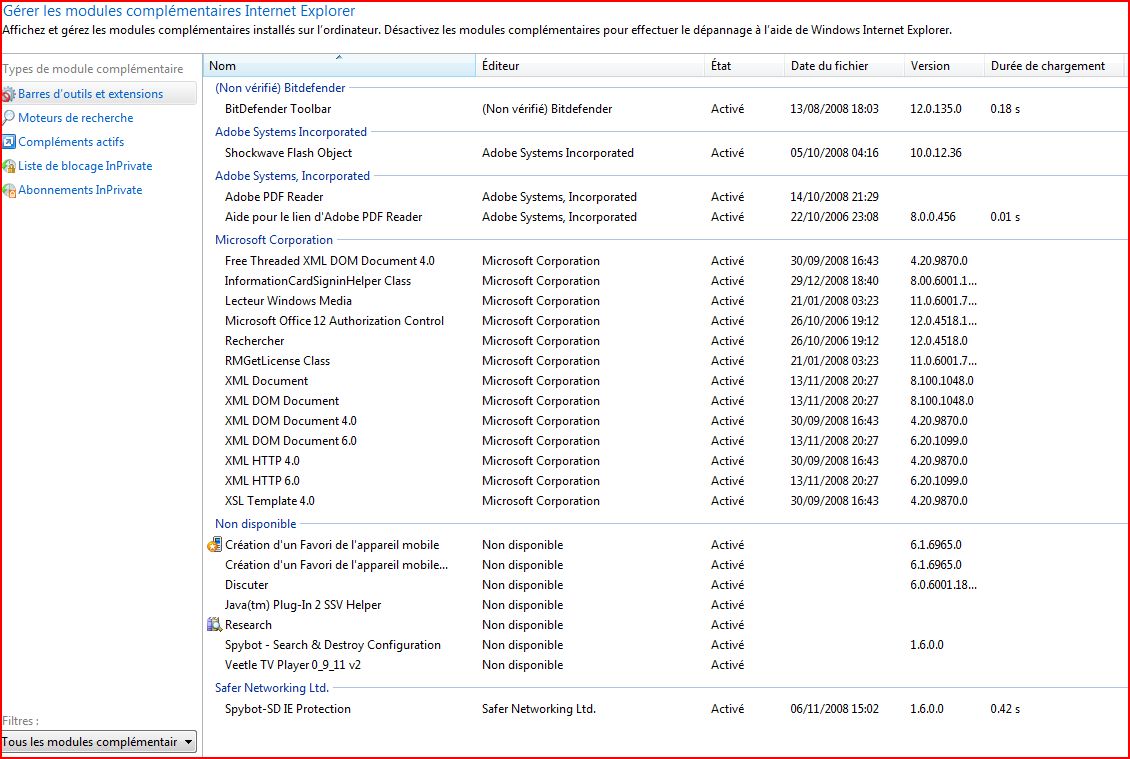
Task: Click the version value 10.0.12.36
Action: [936, 153]
